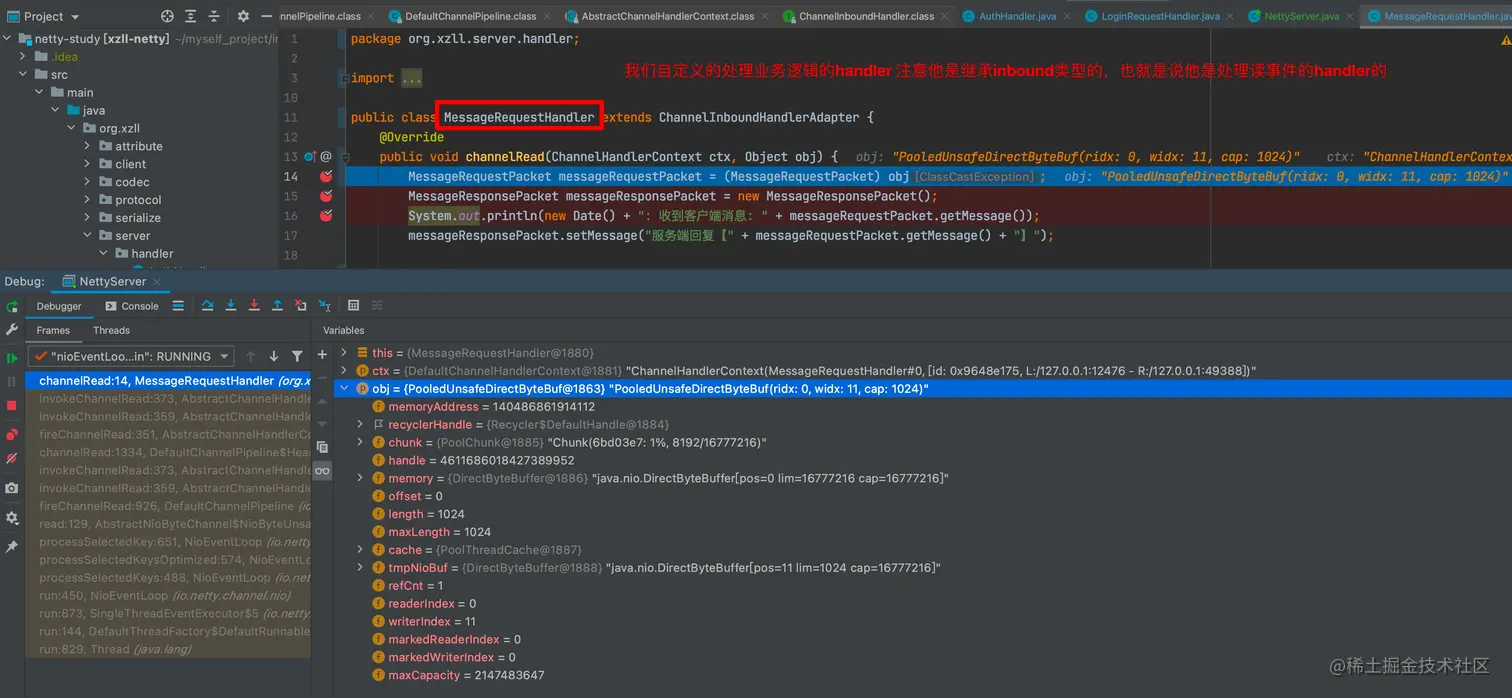The height and width of the screenshot is (698, 1512).
Task: Open thread selector "nioEventLoo...in": RUNNING
Action: tap(130, 356)
